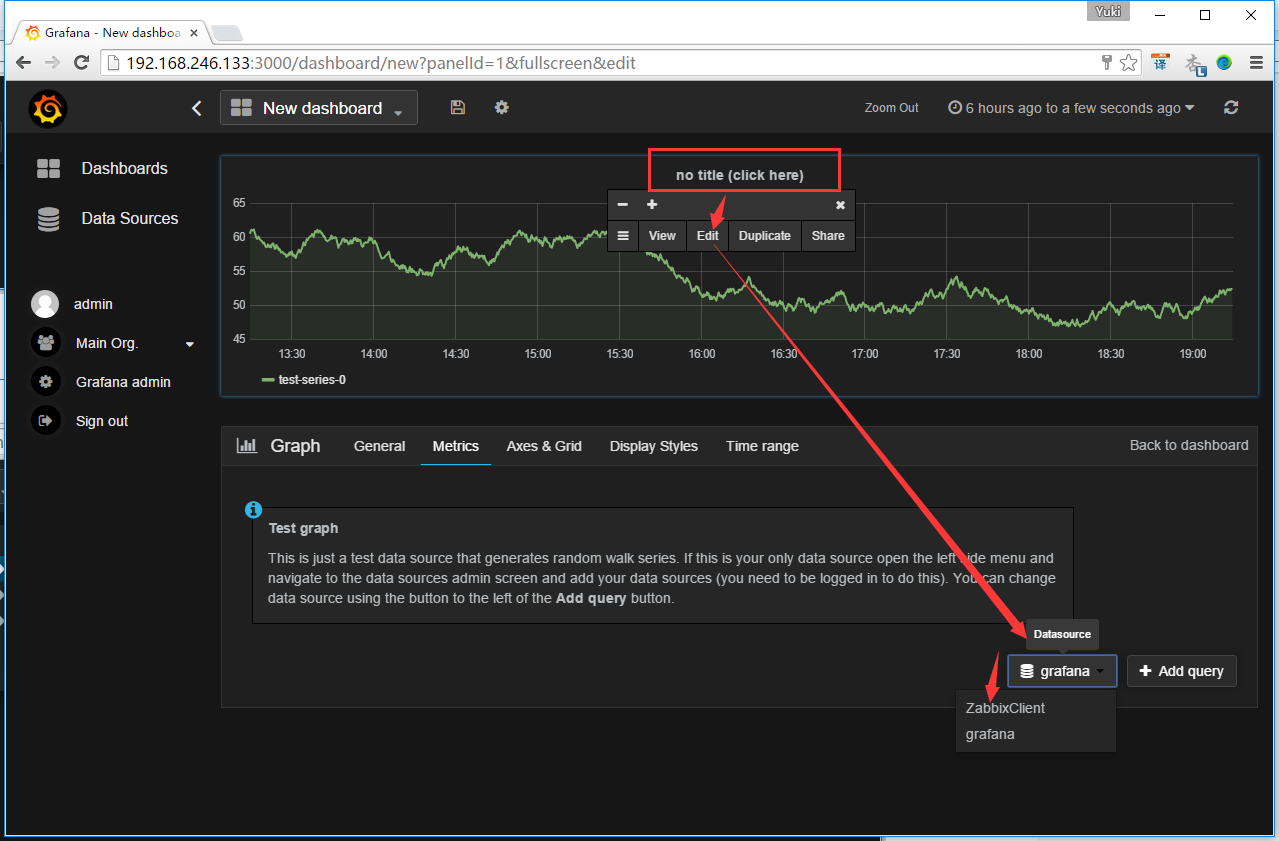Collapse the side menu with the chevron
Screen dimensions: 1279x841
[197, 108]
